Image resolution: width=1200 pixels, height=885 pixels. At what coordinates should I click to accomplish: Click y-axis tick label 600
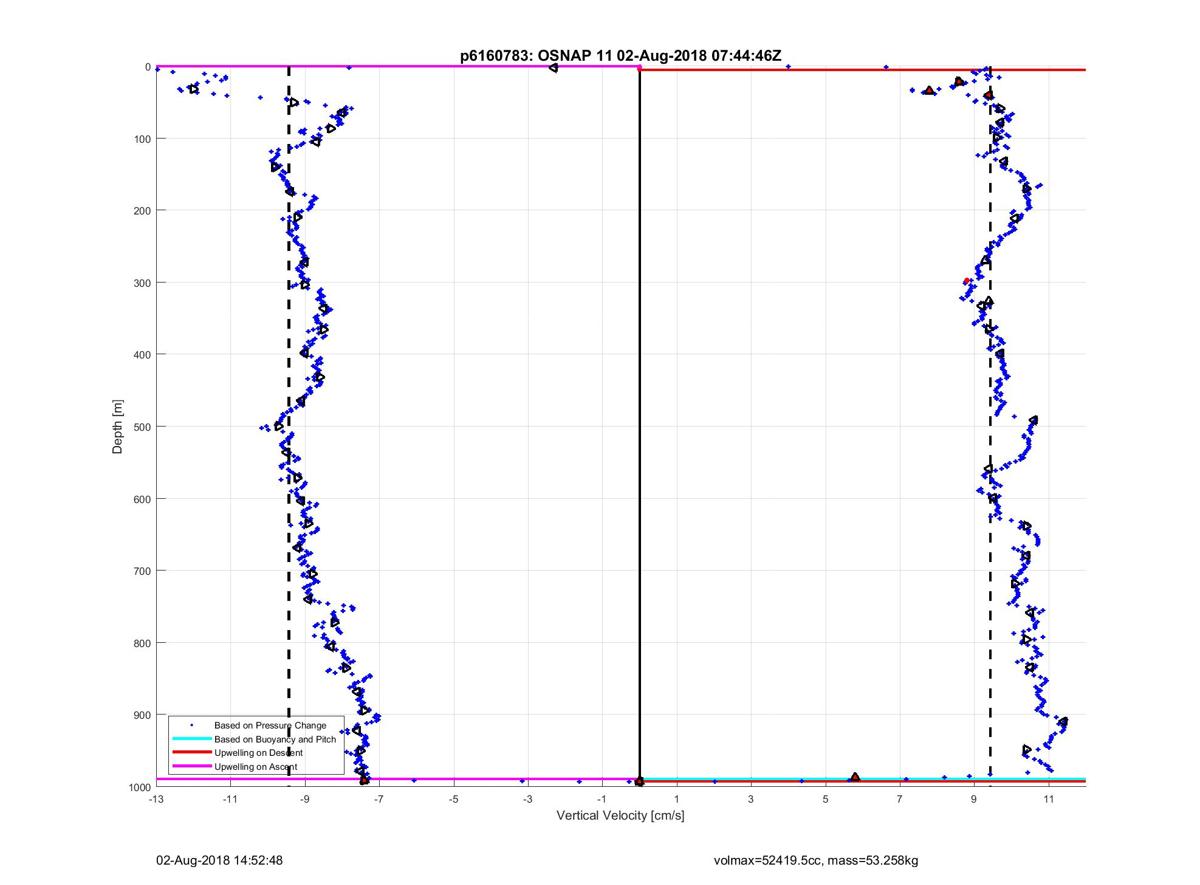click(141, 499)
